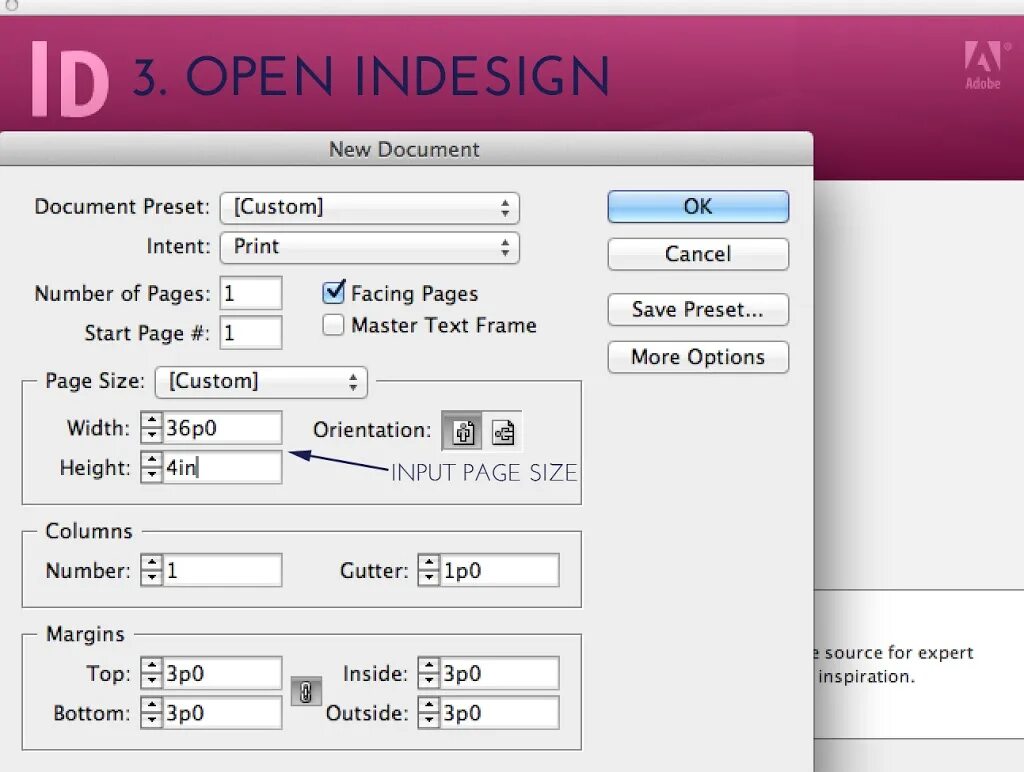Image resolution: width=1024 pixels, height=772 pixels.
Task: Click the Number of Pages field
Action: [x=251, y=293]
